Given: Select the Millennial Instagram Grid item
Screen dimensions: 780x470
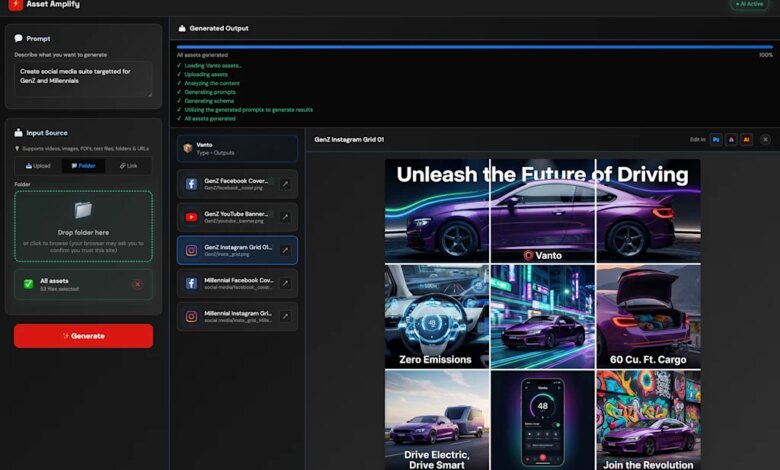Looking at the screenshot, I should 237,316.
